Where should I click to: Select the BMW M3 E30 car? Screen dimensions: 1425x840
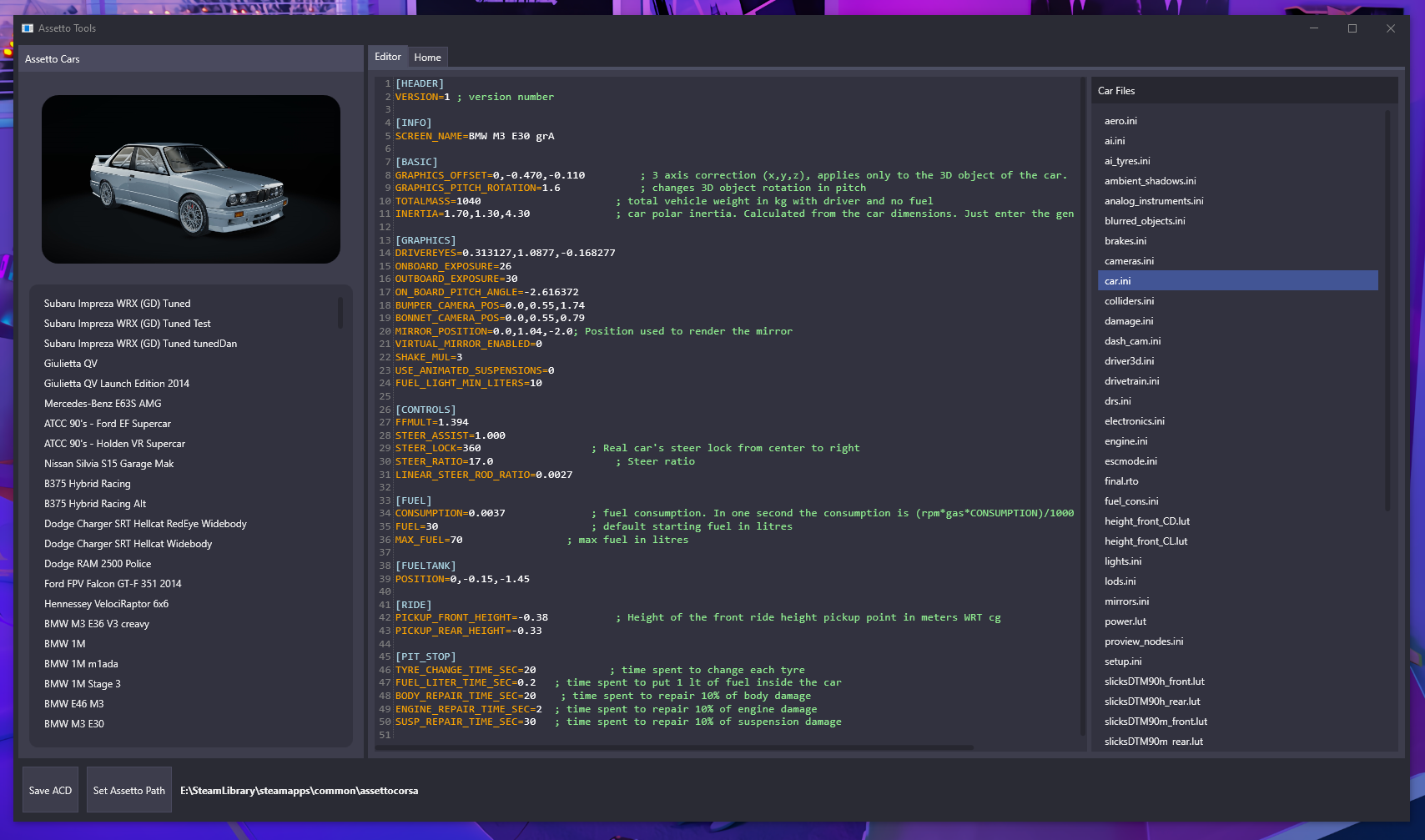[75, 723]
